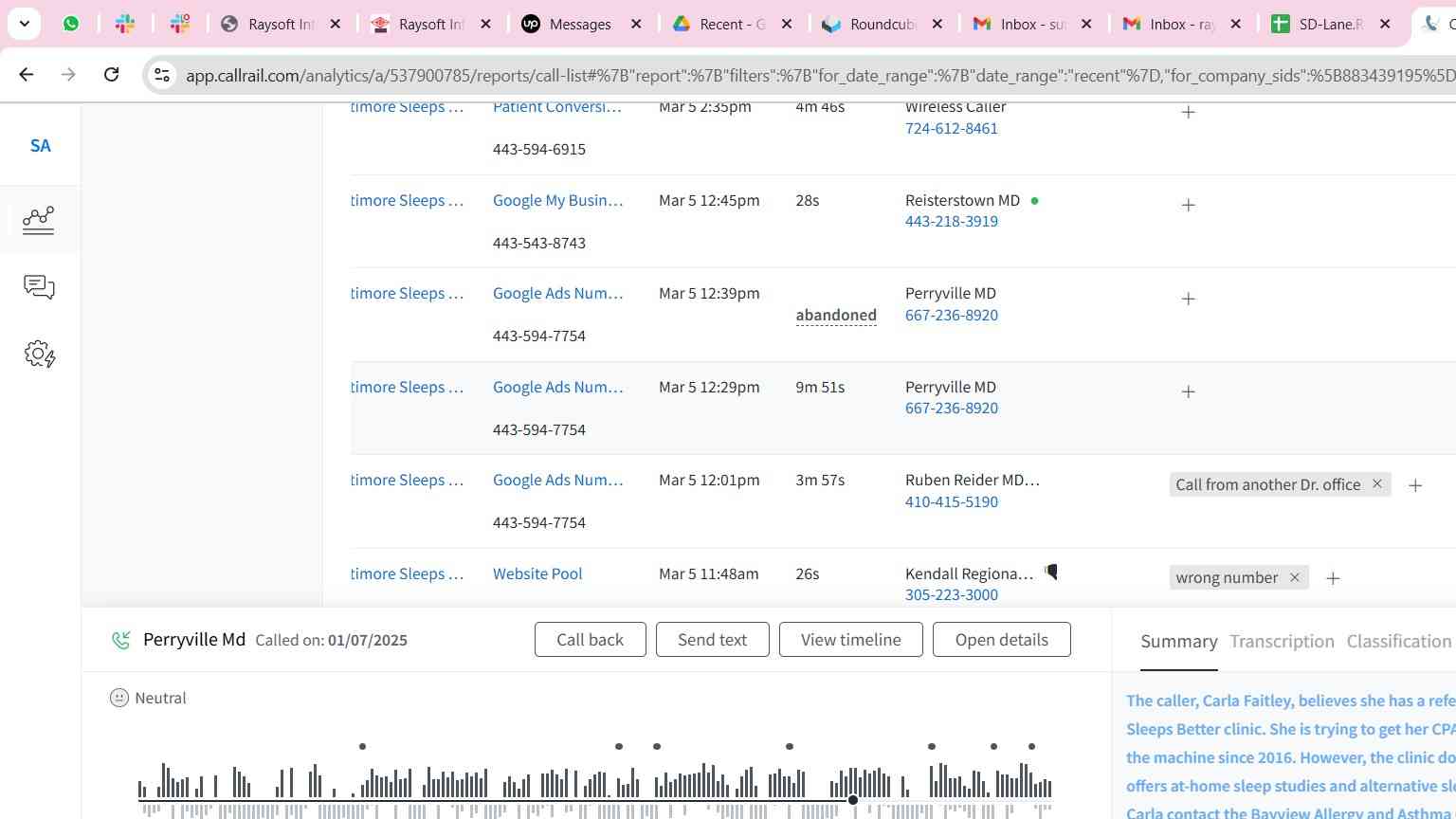Screen dimensions: 1456x819
Task: Open Patient Conversi… tracking number link
Action: coord(557,107)
